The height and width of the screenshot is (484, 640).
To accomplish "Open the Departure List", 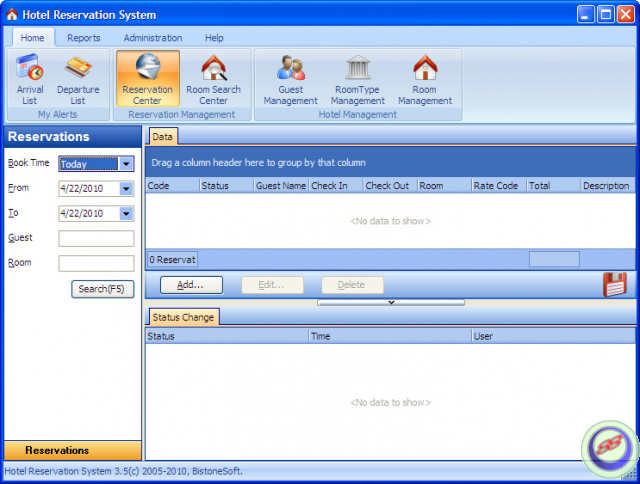I will click(78, 79).
